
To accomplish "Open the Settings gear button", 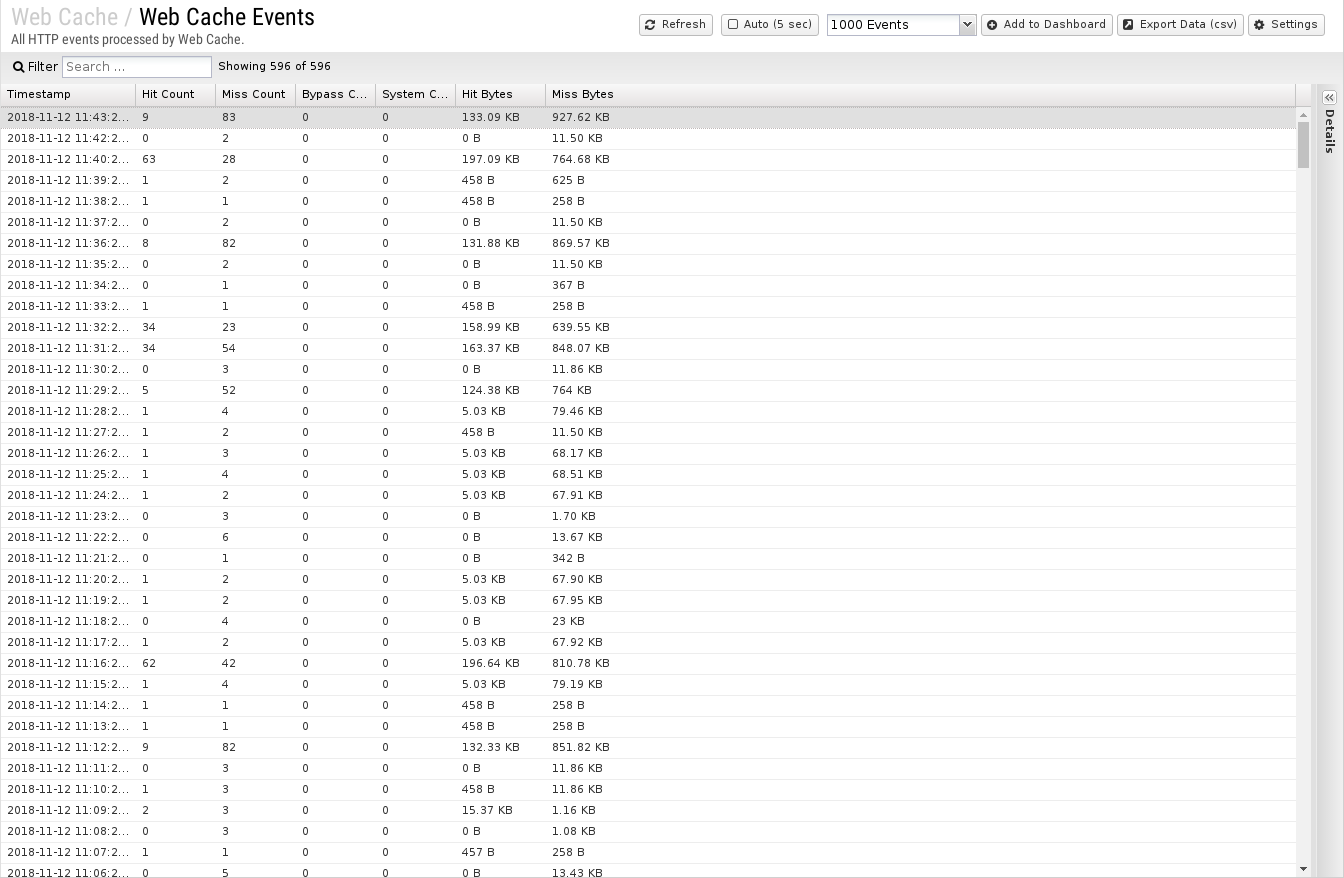I will (1286, 25).
